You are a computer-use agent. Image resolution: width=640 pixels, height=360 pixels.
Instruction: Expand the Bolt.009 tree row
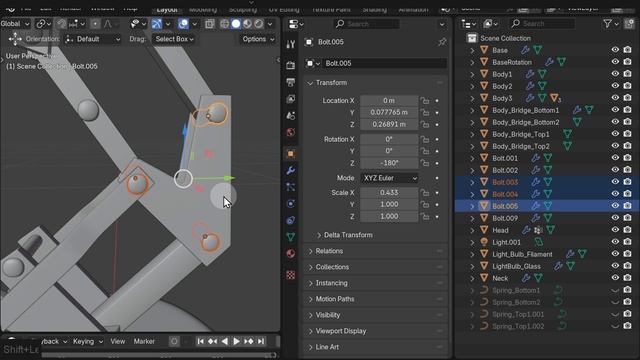coord(472,218)
